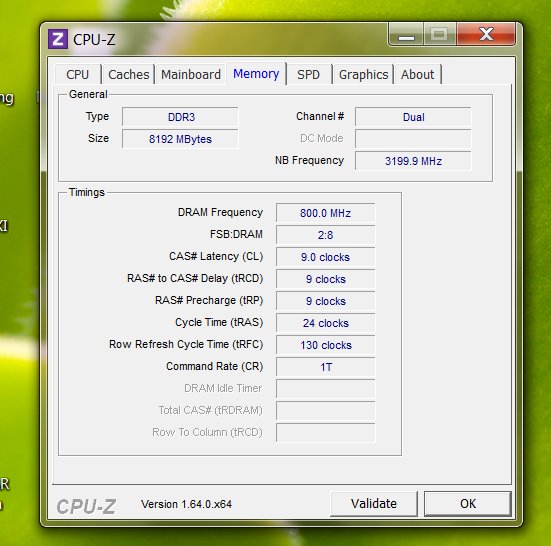Click the CAS# Latency (CL) label

216,256
